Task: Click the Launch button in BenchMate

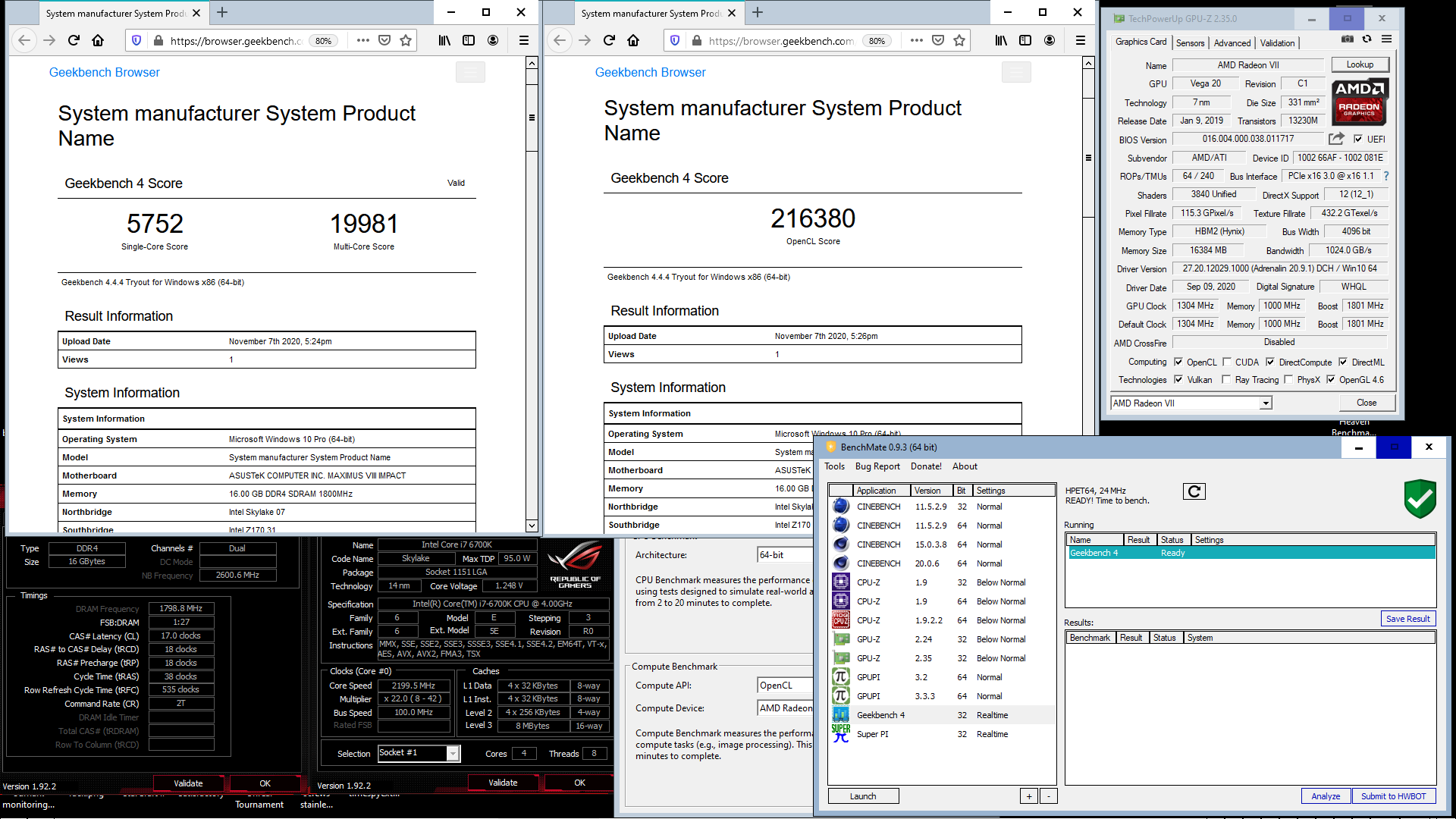Action: pos(863,796)
